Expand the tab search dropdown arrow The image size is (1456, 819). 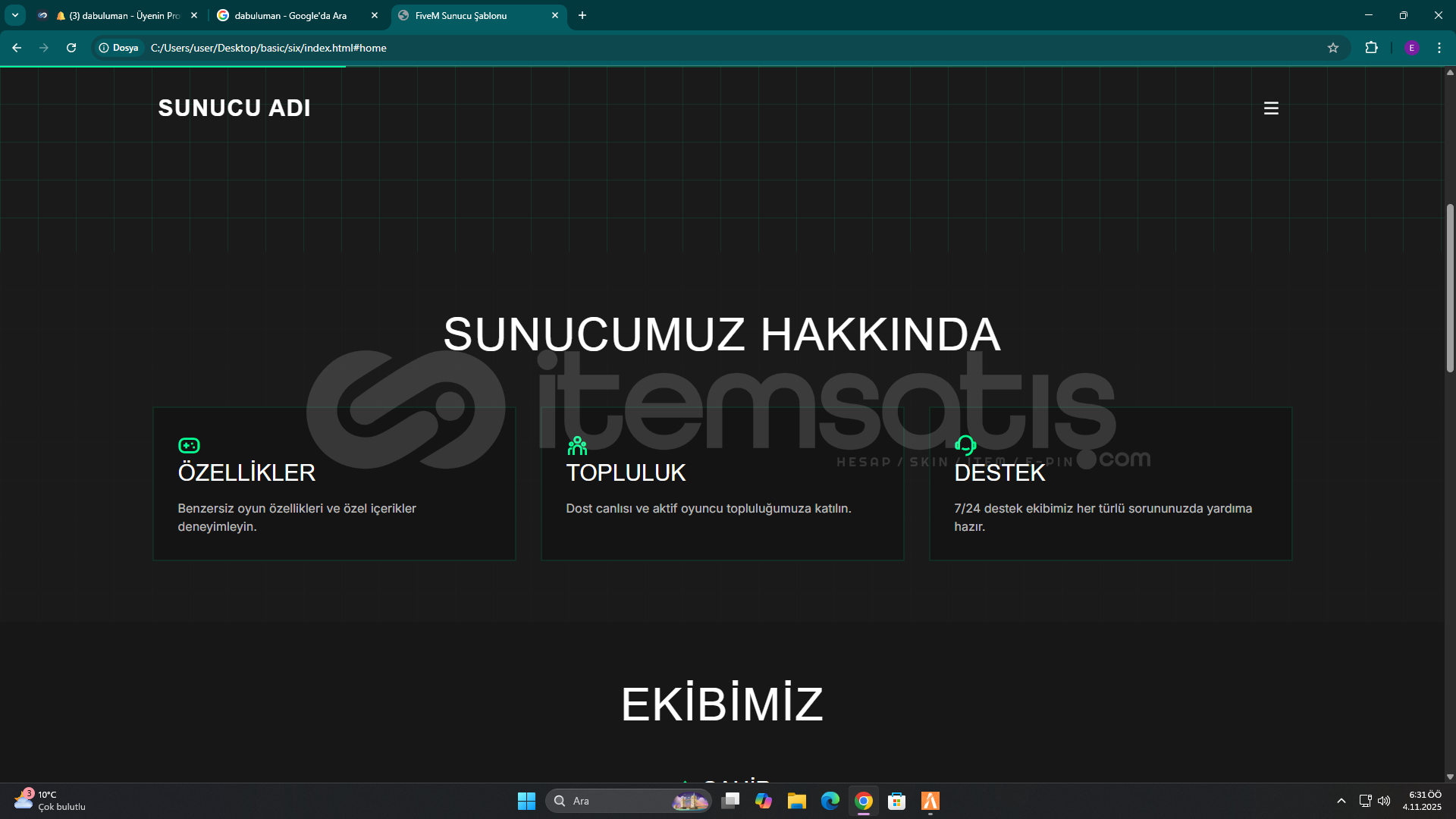click(15, 15)
